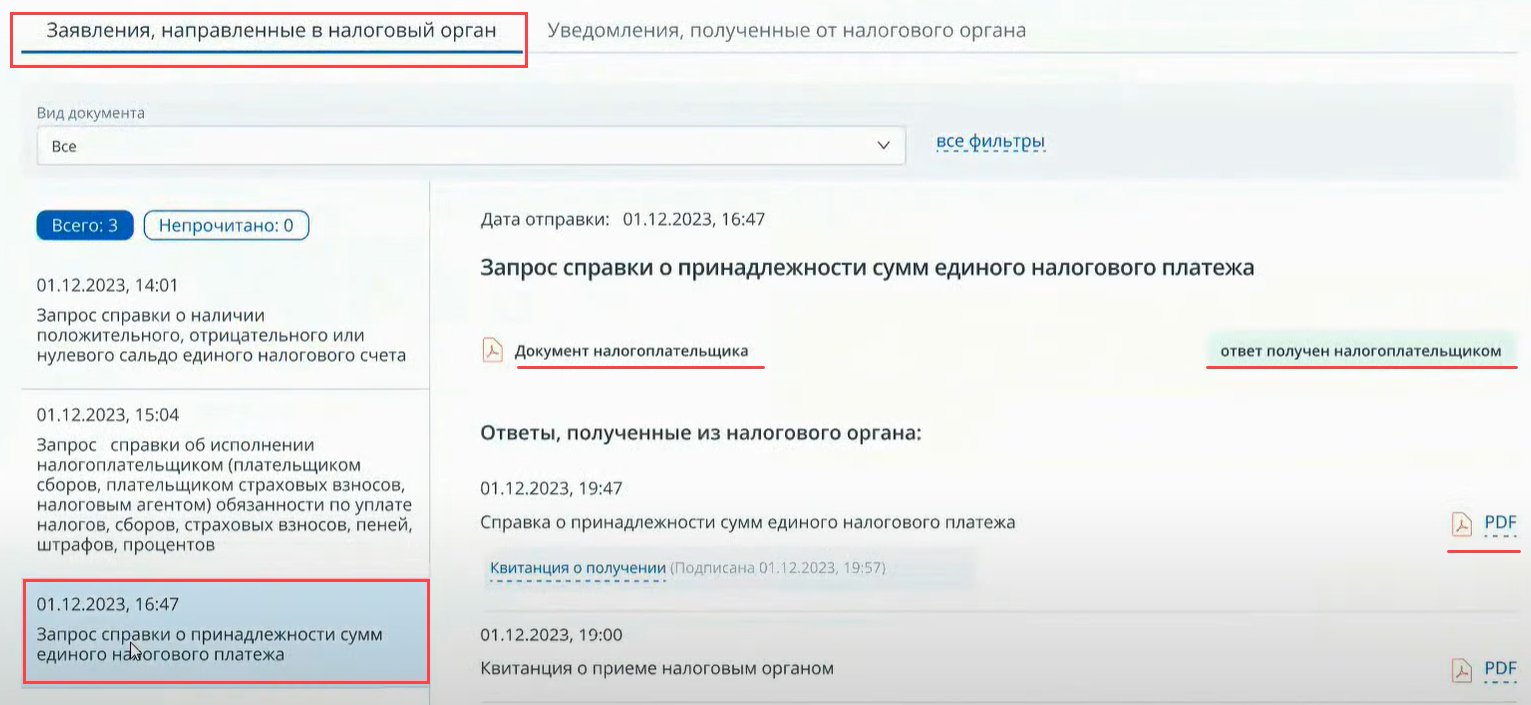
Task: Click the 'Квитанция о приеме налоговым органом' entry
Action: click(656, 668)
